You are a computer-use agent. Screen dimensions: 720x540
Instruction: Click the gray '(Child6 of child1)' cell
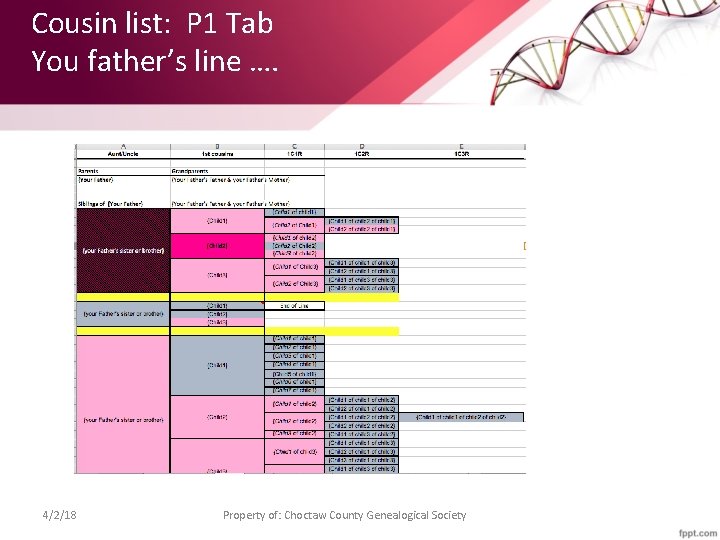(294, 382)
